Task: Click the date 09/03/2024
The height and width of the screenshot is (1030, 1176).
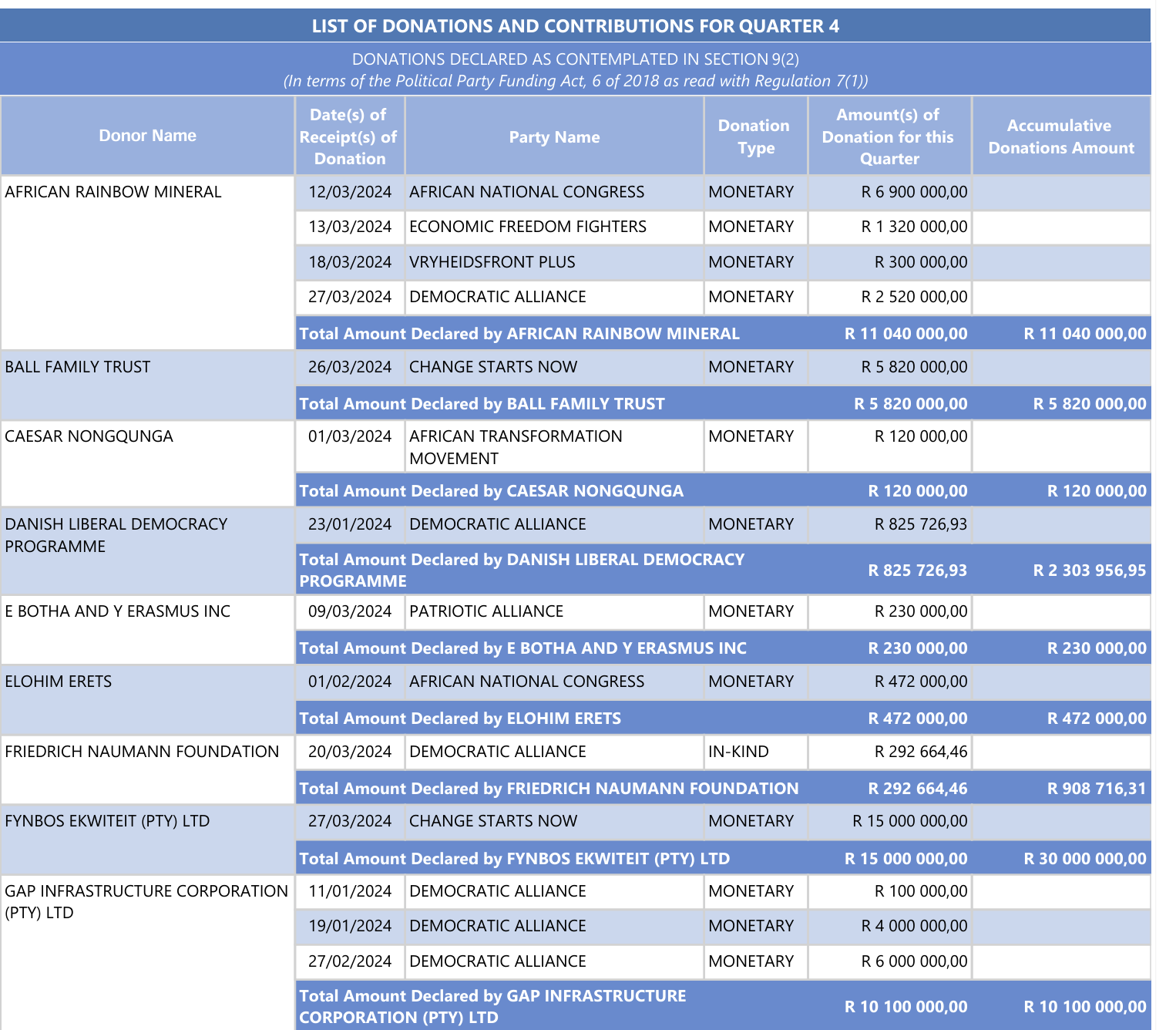Action: click(x=350, y=611)
